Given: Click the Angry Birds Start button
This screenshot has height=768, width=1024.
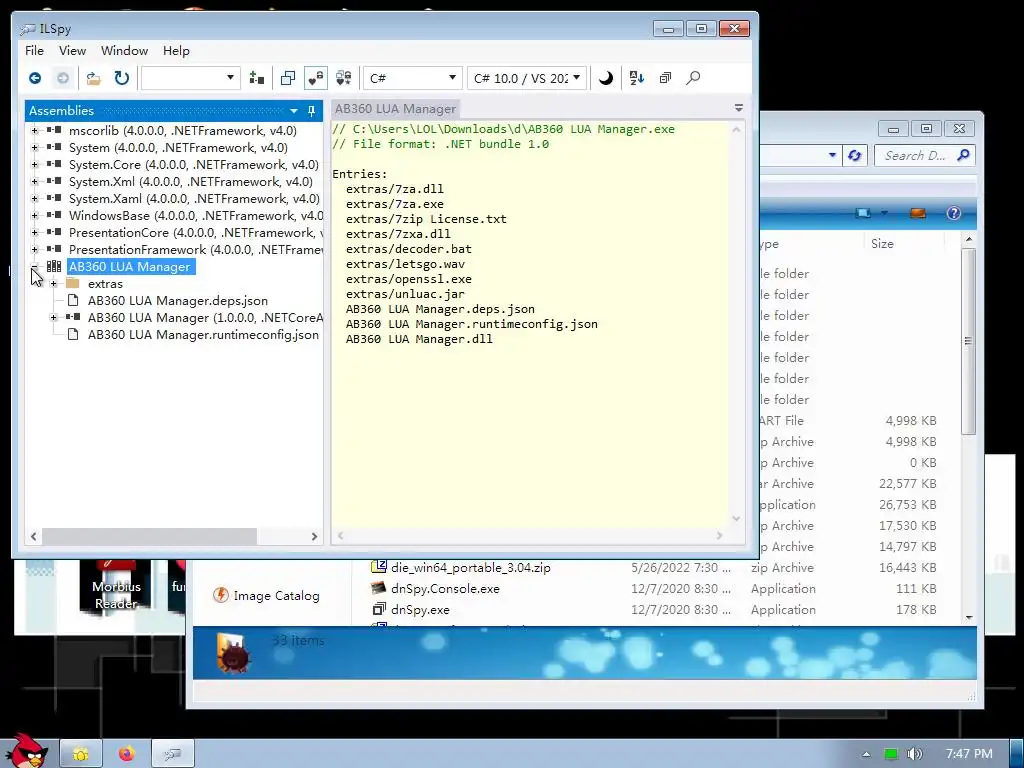Looking at the screenshot, I should (x=26, y=751).
